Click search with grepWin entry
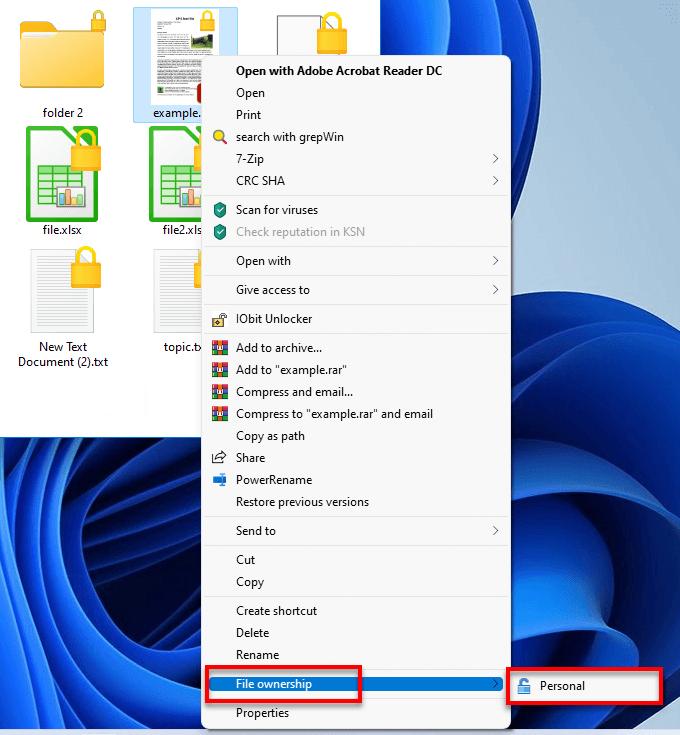680x735 pixels. (289, 137)
